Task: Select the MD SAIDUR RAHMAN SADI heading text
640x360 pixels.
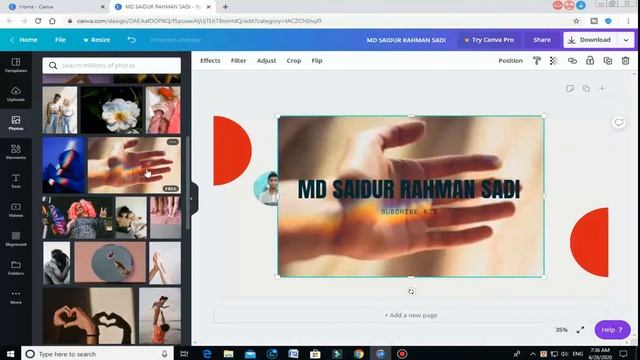Action: pyautogui.click(x=409, y=189)
